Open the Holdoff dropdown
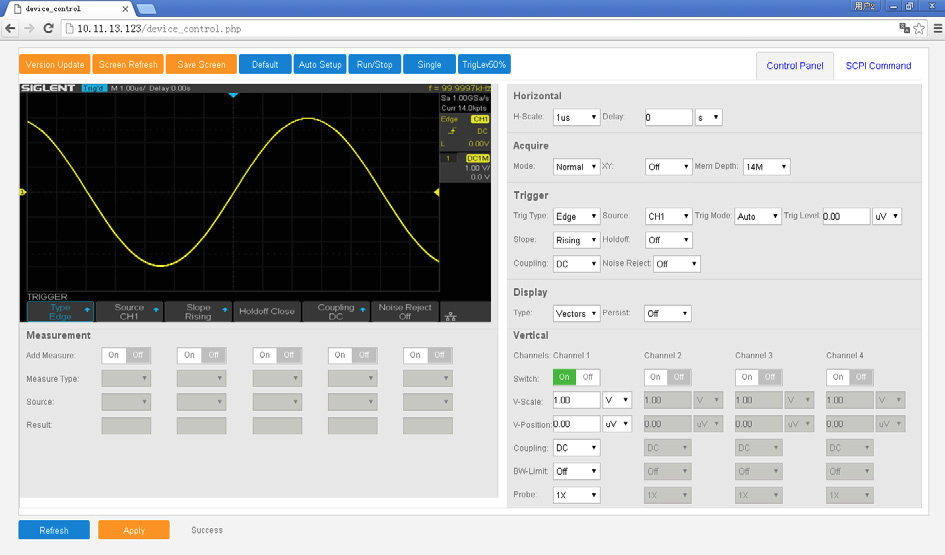This screenshot has width=945, height=555. tap(668, 240)
